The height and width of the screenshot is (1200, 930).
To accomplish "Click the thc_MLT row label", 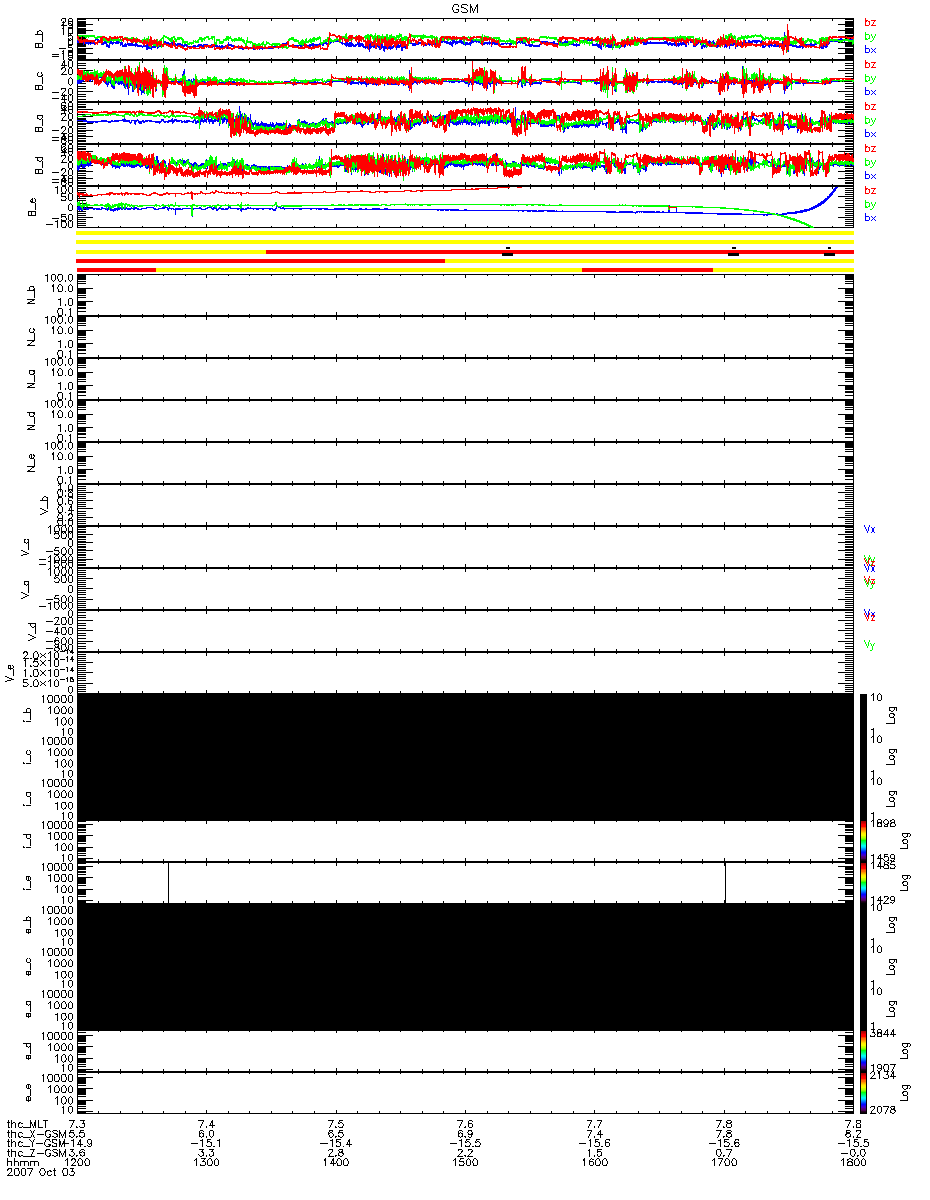I will (28, 1123).
